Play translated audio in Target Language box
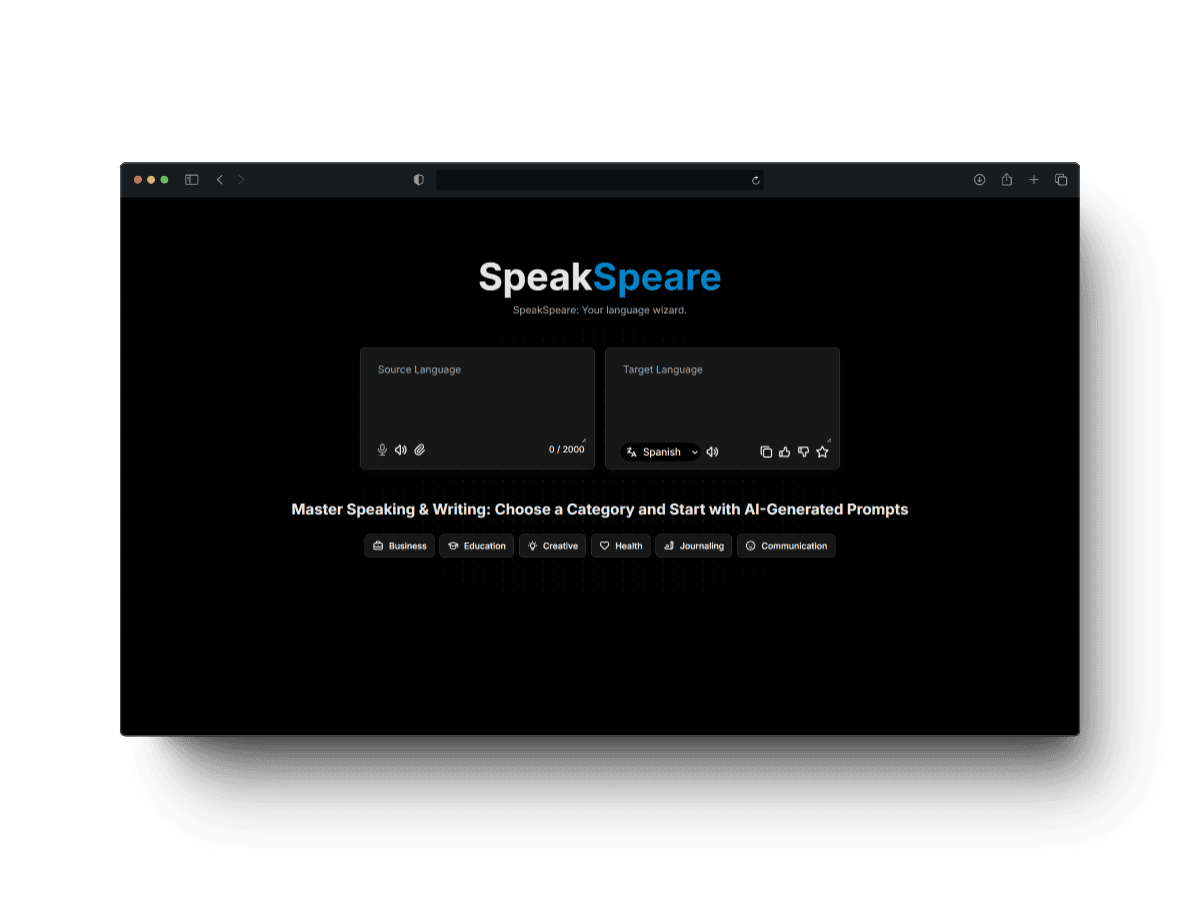 (x=713, y=452)
